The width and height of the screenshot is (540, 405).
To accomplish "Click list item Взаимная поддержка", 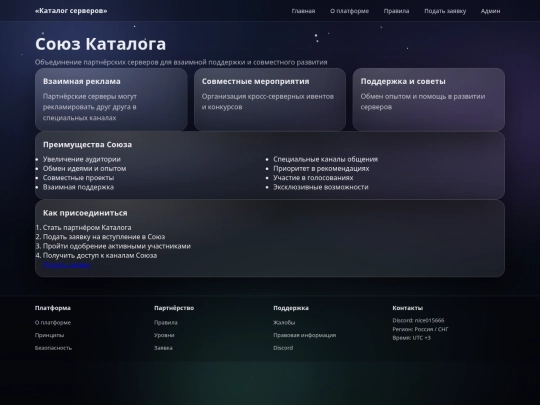I will click(x=78, y=187).
